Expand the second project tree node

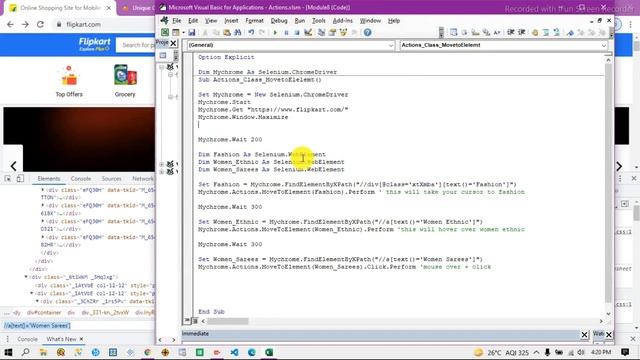162,164
